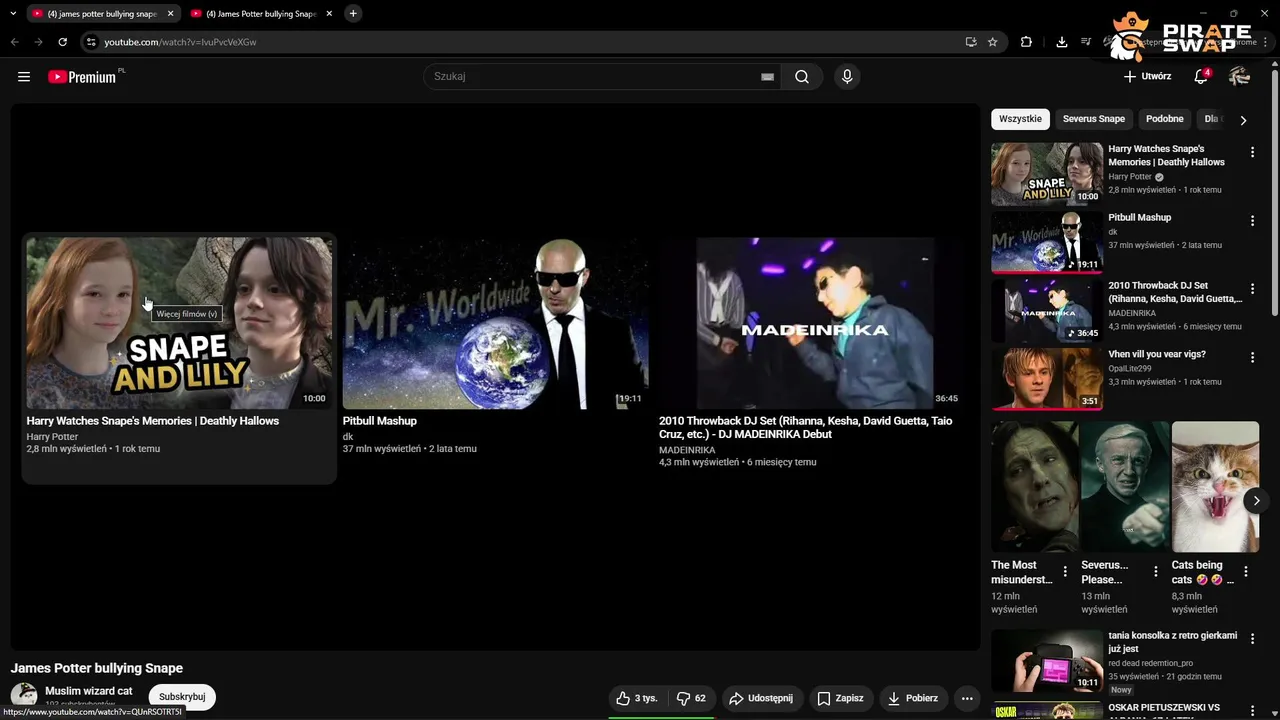Reload the page in the browser
This screenshot has width=1280, height=720.
pyautogui.click(x=62, y=42)
